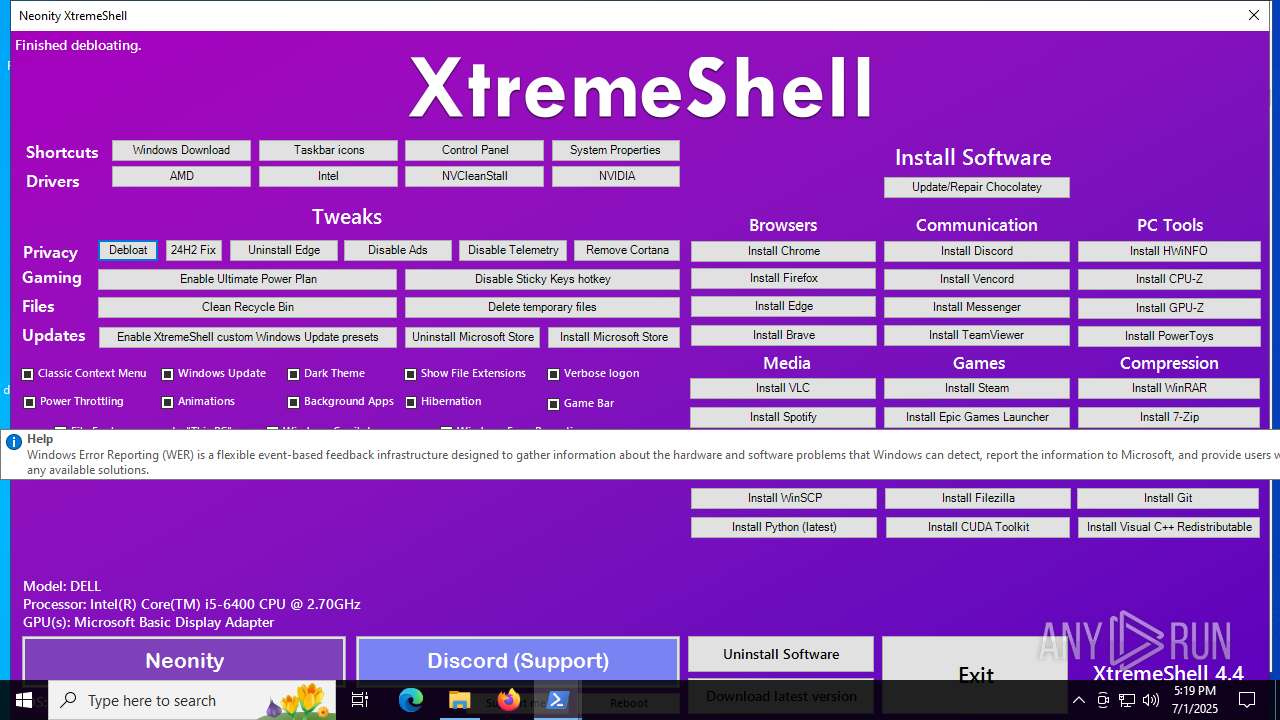Viewport: 1280px width, 720px height.
Task: Toggle the Power Throttling checkbox
Action: tap(30, 402)
